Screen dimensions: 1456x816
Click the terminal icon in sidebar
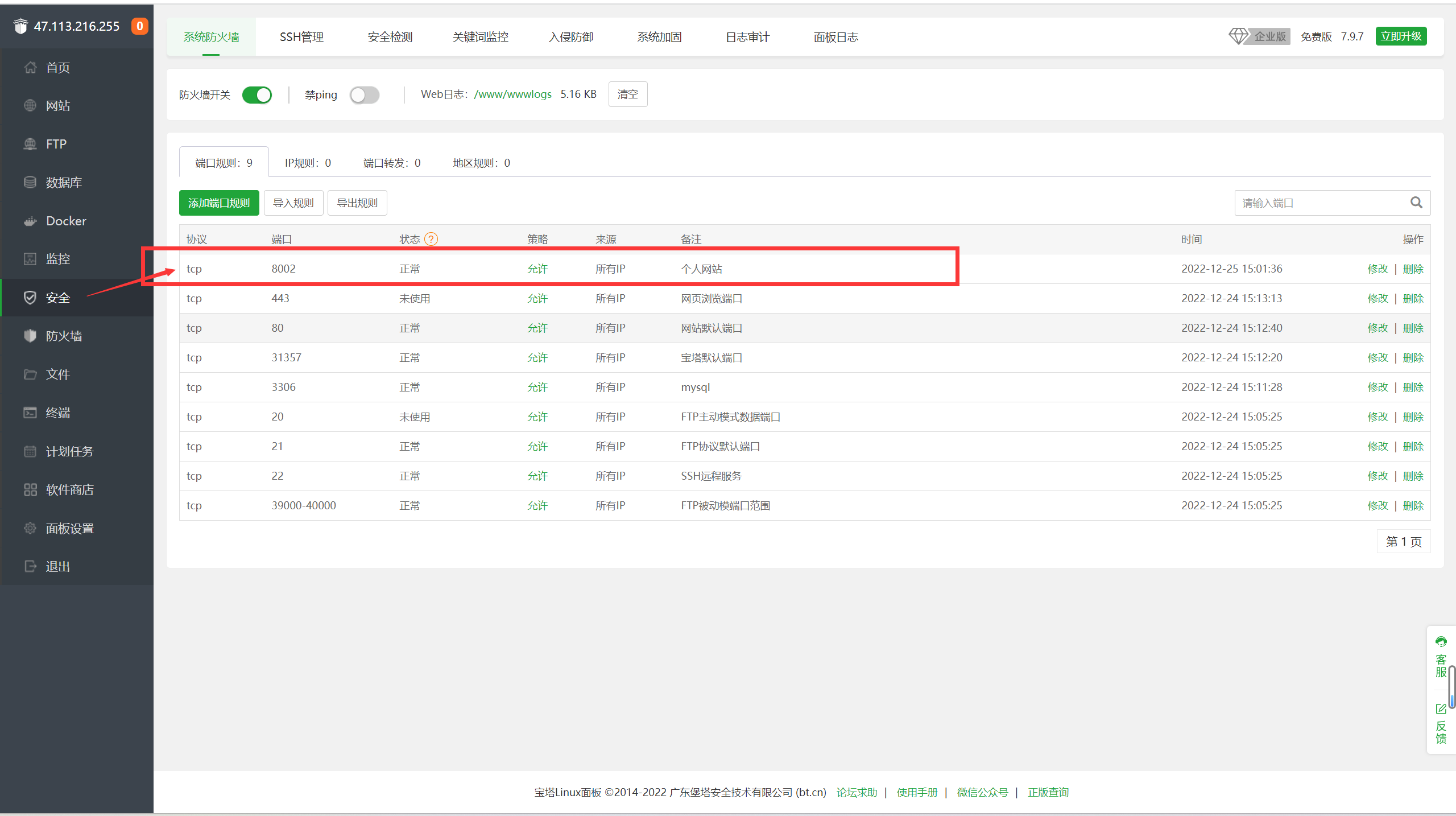(30, 413)
